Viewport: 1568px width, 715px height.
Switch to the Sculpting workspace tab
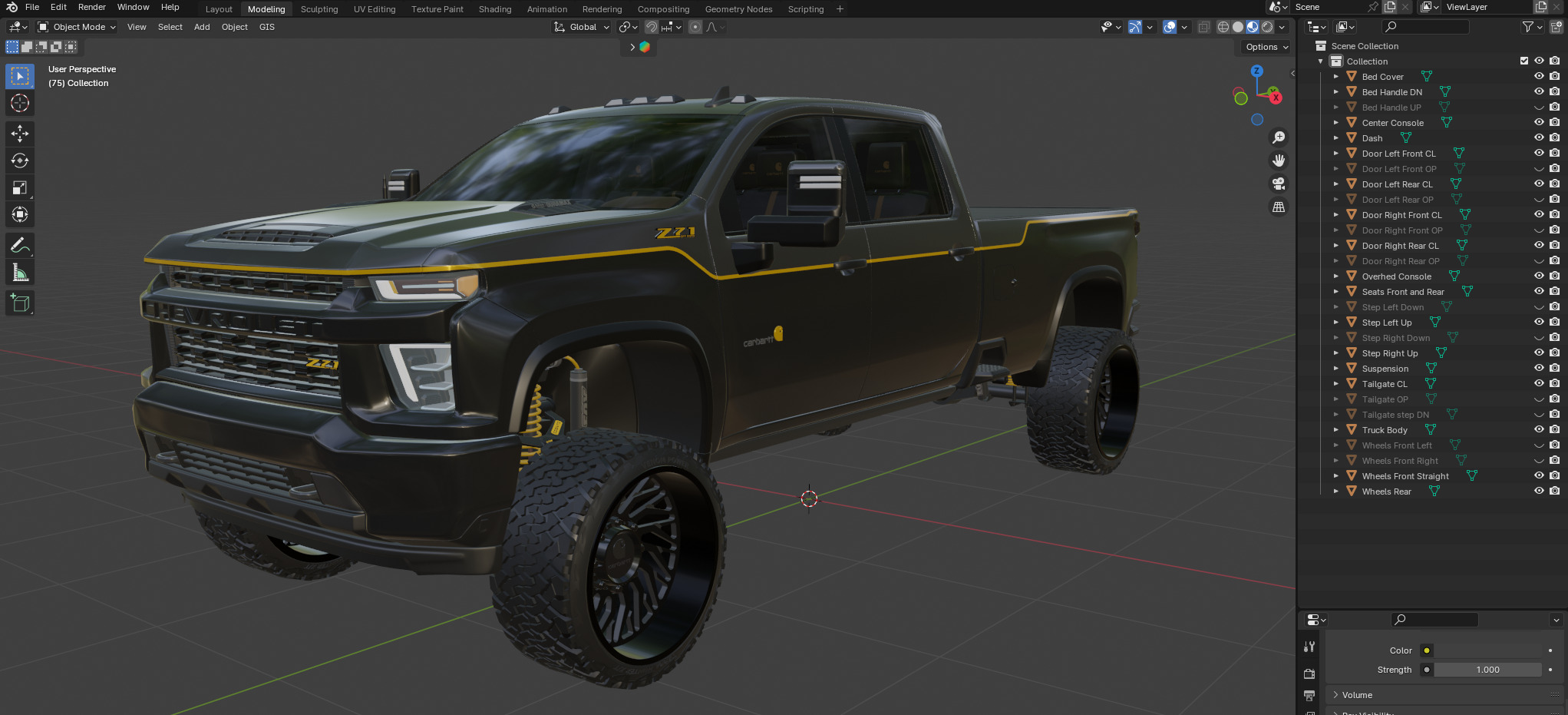(x=319, y=9)
